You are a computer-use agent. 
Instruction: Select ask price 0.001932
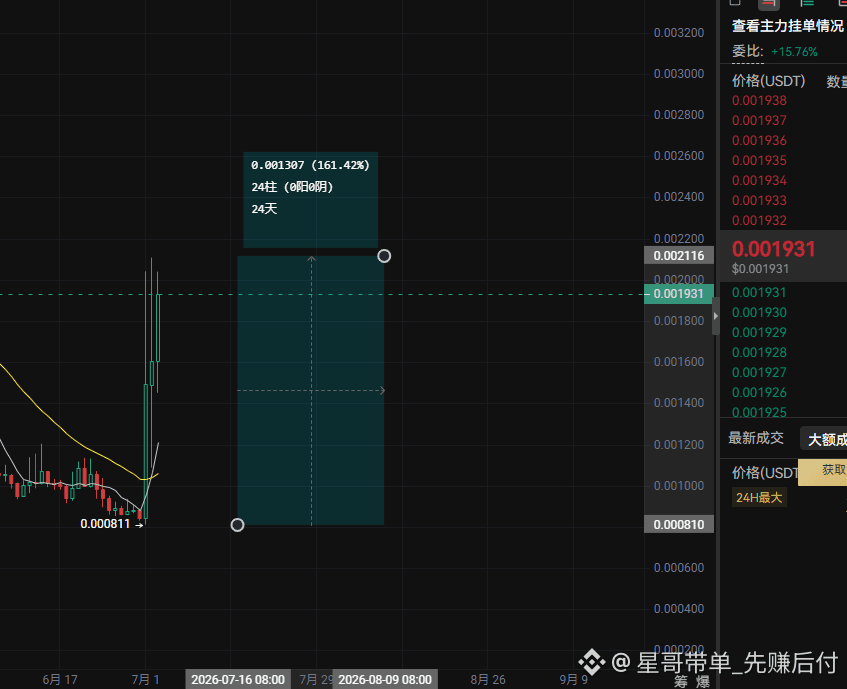point(759,220)
